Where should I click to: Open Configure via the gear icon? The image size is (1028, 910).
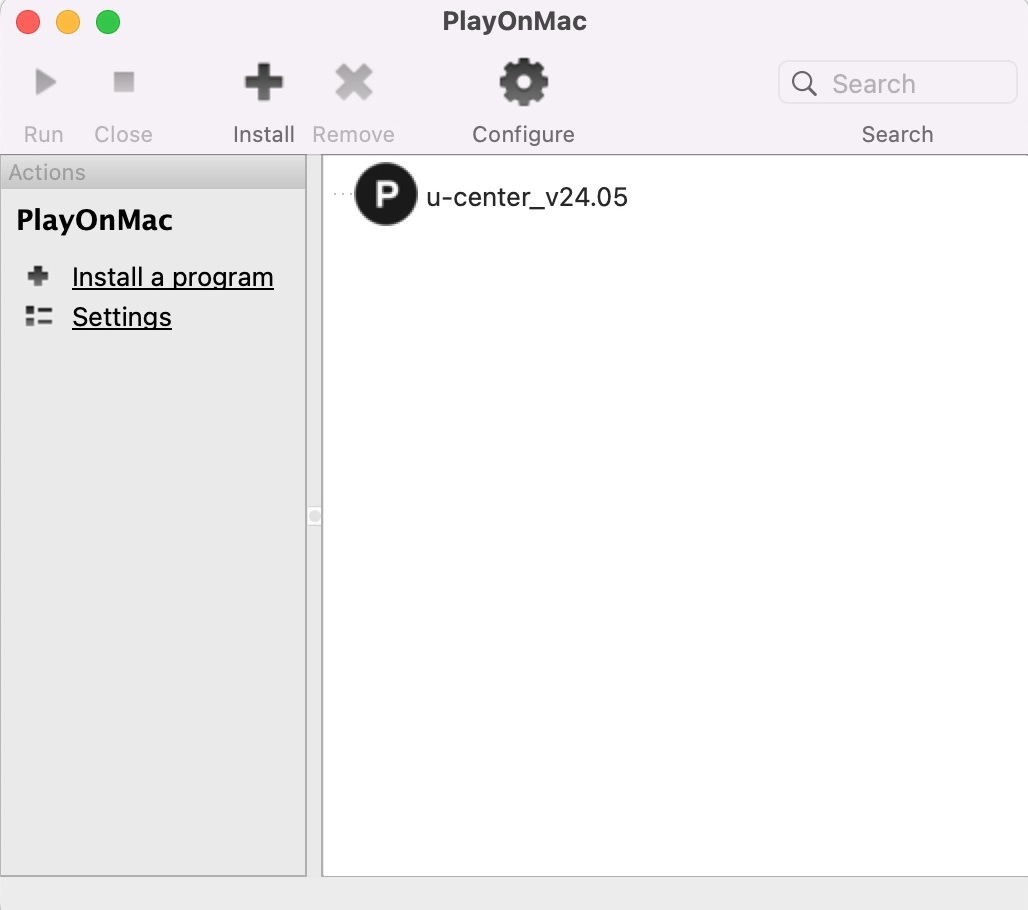(524, 82)
